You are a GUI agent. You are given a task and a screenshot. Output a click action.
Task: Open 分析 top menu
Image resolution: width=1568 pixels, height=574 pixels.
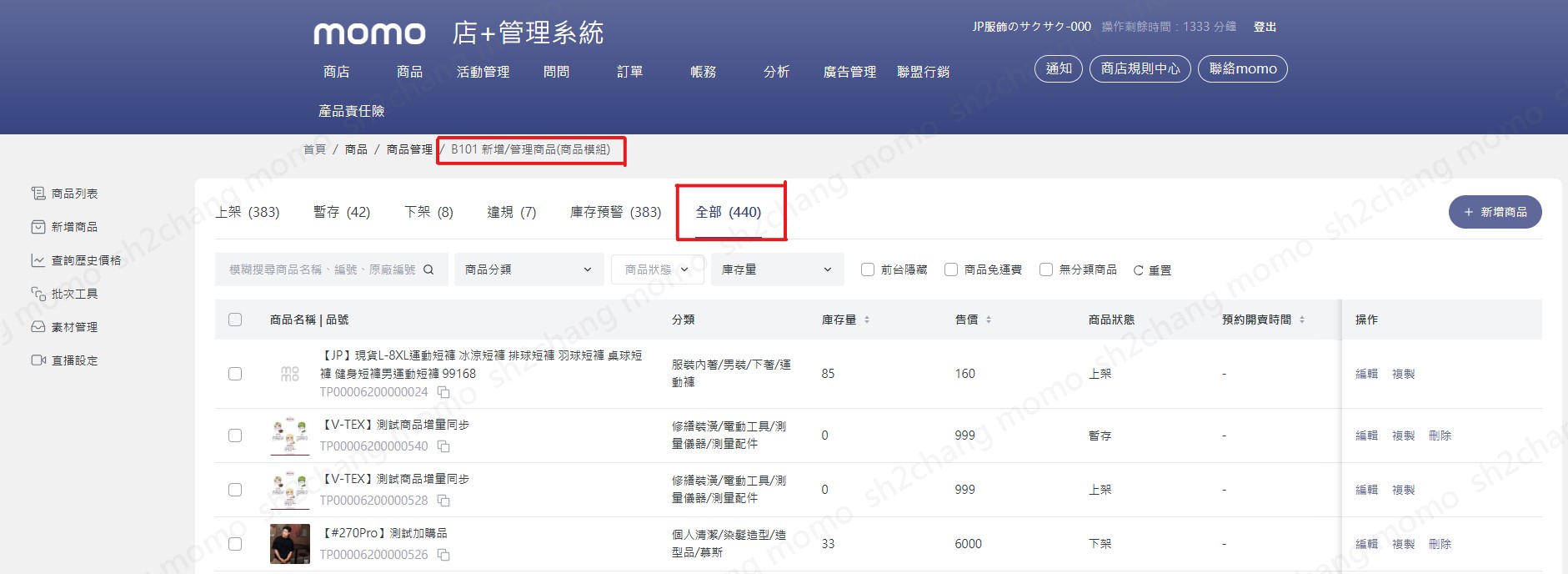pyautogui.click(x=777, y=72)
